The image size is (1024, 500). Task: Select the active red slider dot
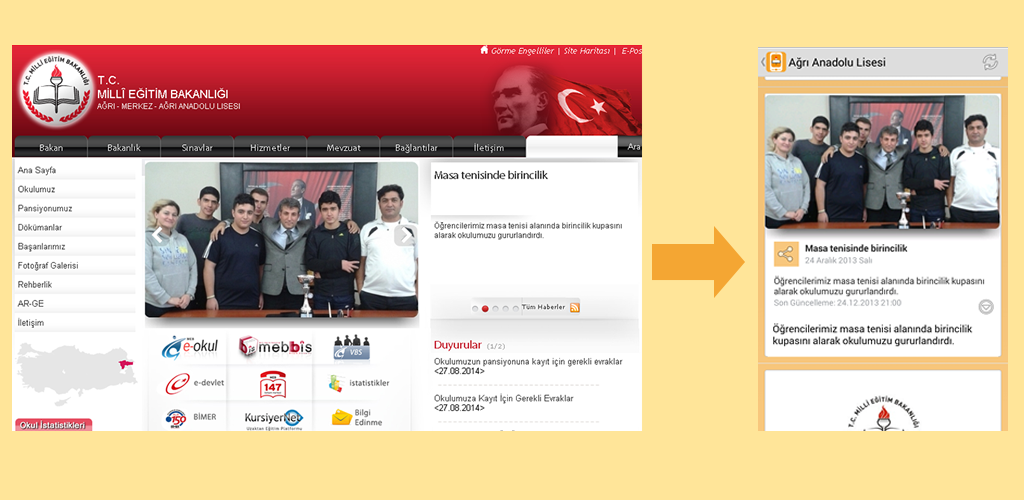485,309
